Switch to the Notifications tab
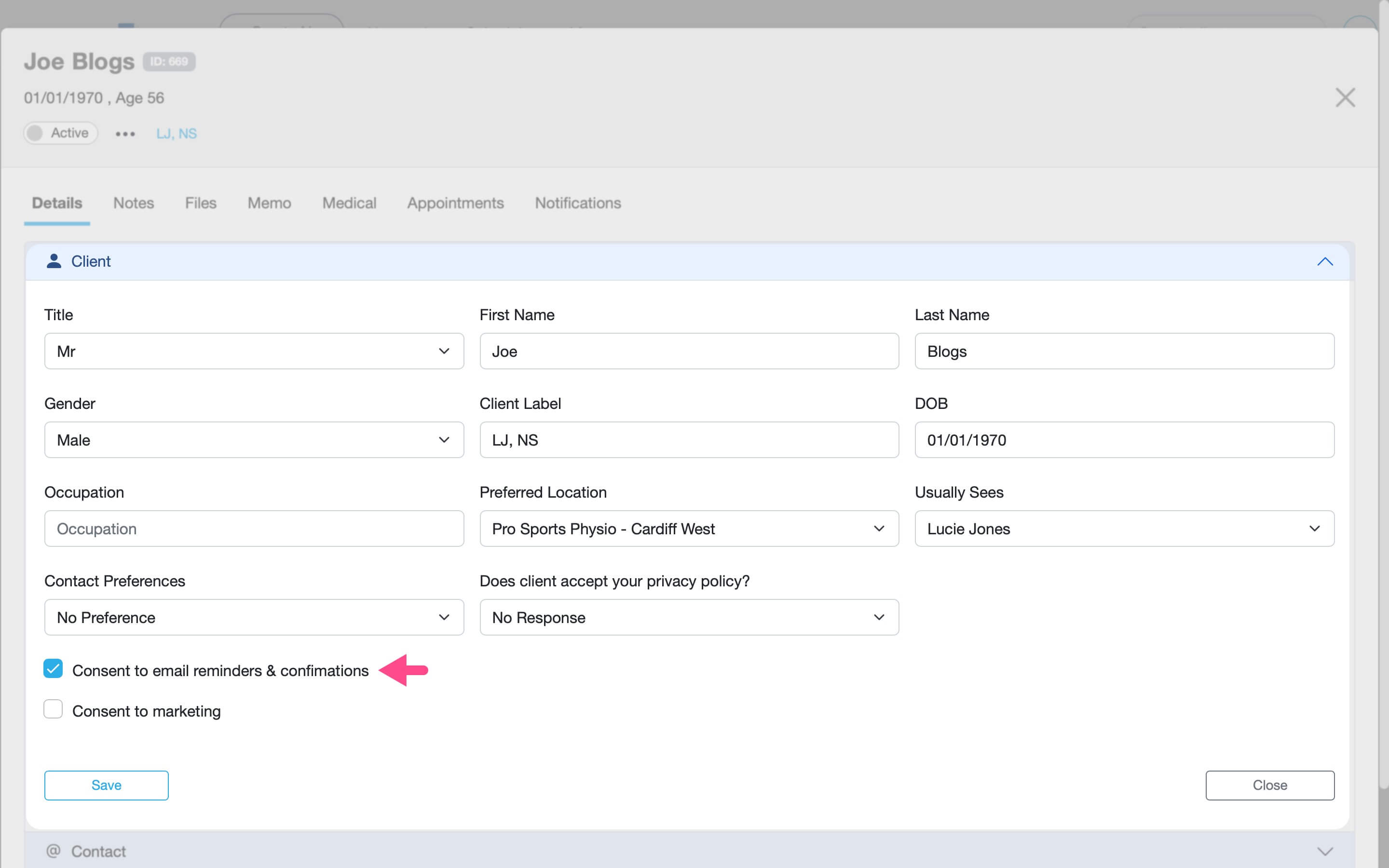This screenshot has height=868, width=1389. [x=577, y=203]
